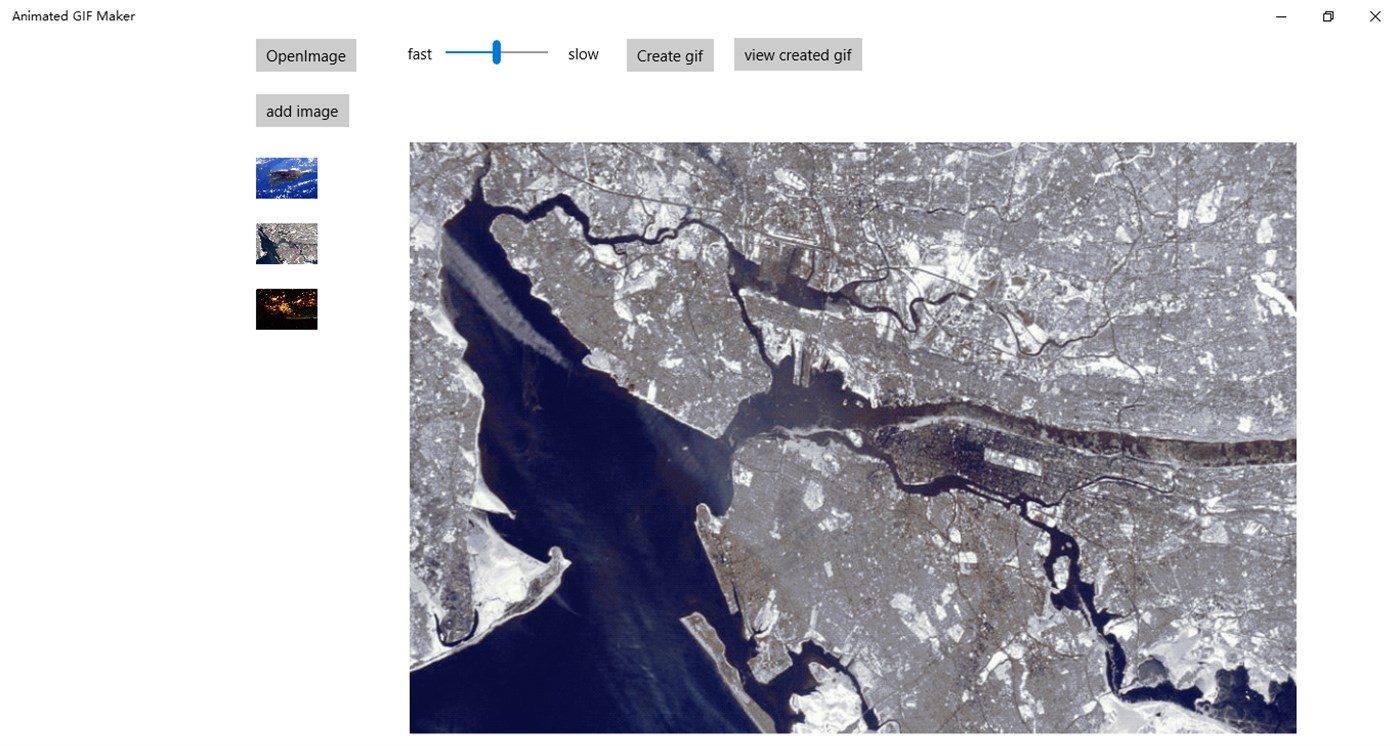Open the view created gif result
The width and height of the screenshot is (1399, 746).
tap(797, 54)
